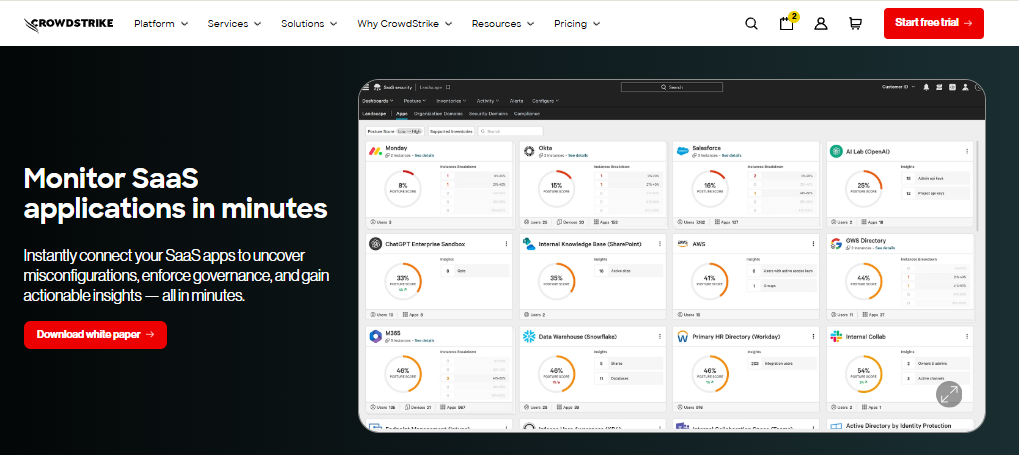The width and height of the screenshot is (1019, 455).
Task: Select the Organization Domains tab
Action: 438,114
